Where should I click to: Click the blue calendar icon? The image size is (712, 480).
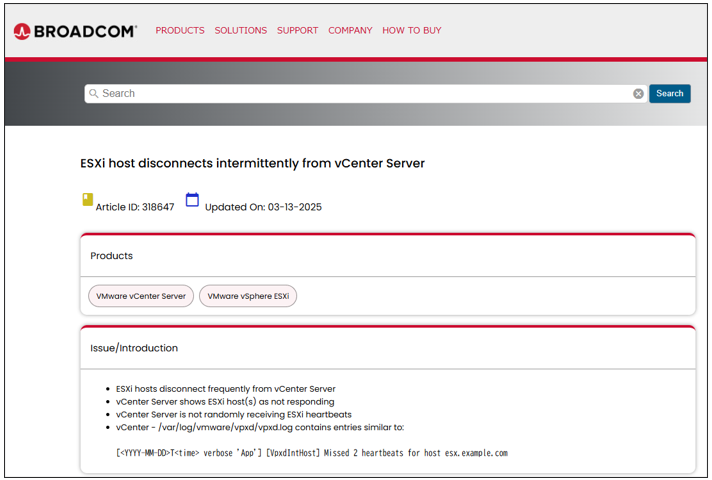[x=193, y=199]
